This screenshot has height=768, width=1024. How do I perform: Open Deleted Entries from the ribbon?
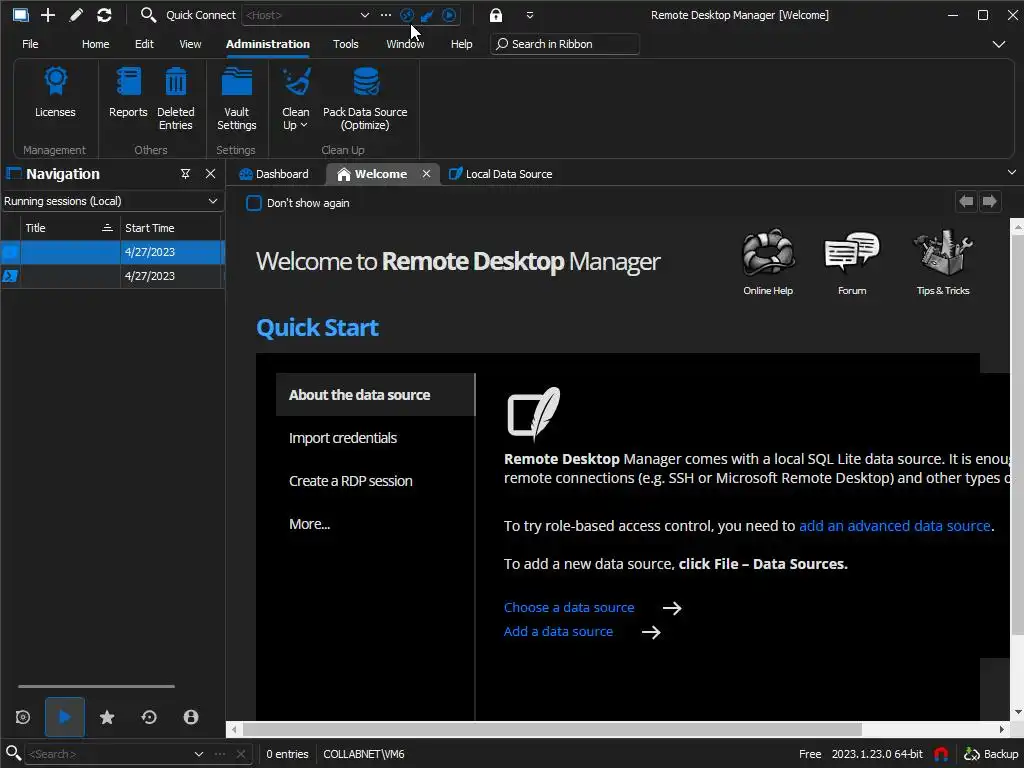(x=176, y=99)
